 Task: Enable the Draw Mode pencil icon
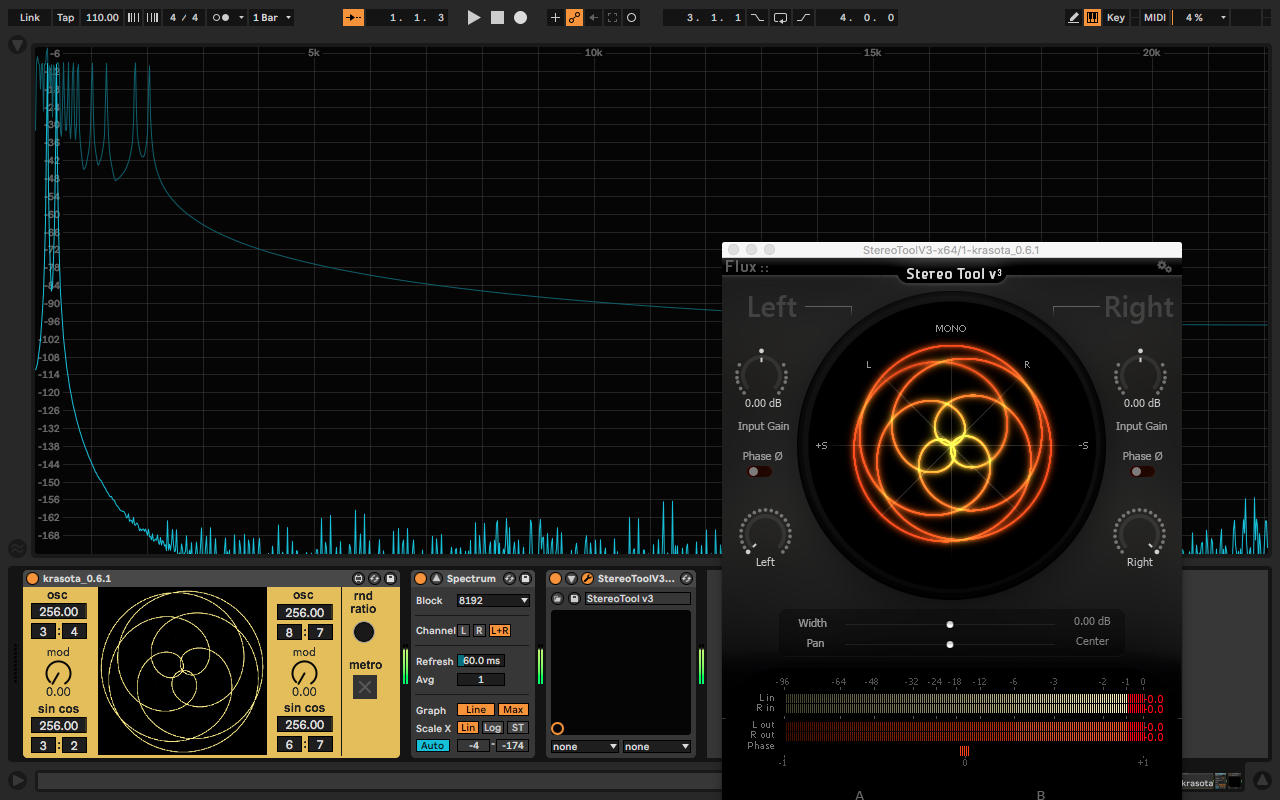pyautogui.click(x=1074, y=18)
